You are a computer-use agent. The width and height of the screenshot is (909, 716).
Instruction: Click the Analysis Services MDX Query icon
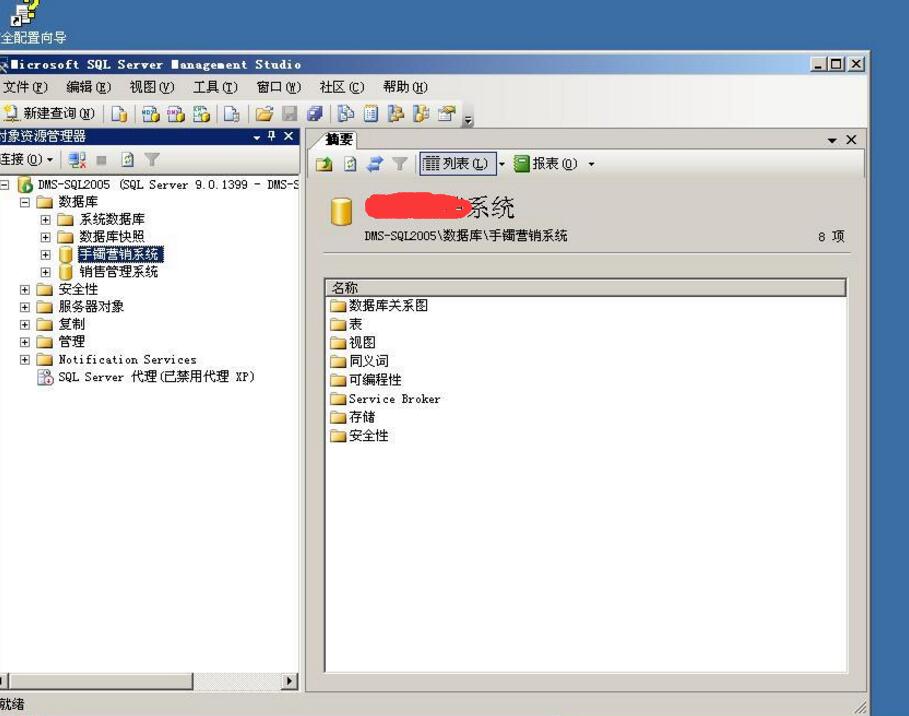tap(151, 114)
